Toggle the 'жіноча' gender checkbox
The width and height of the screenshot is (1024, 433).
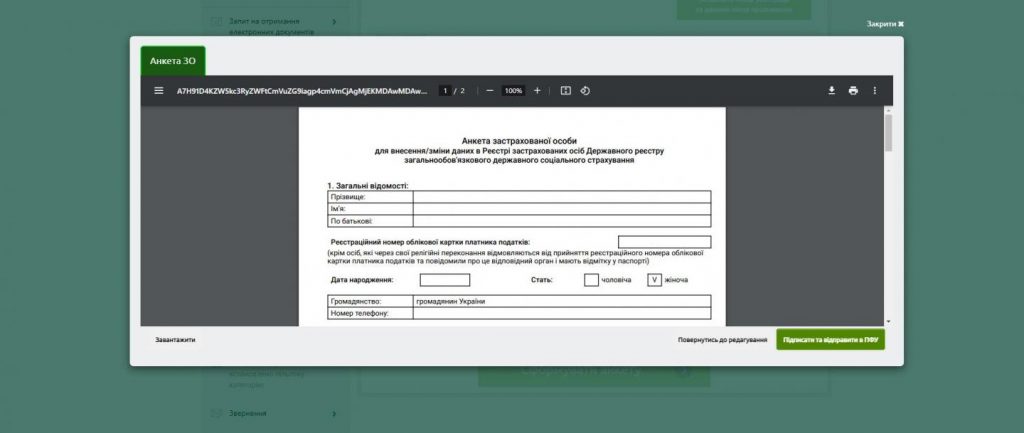click(x=655, y=280)
